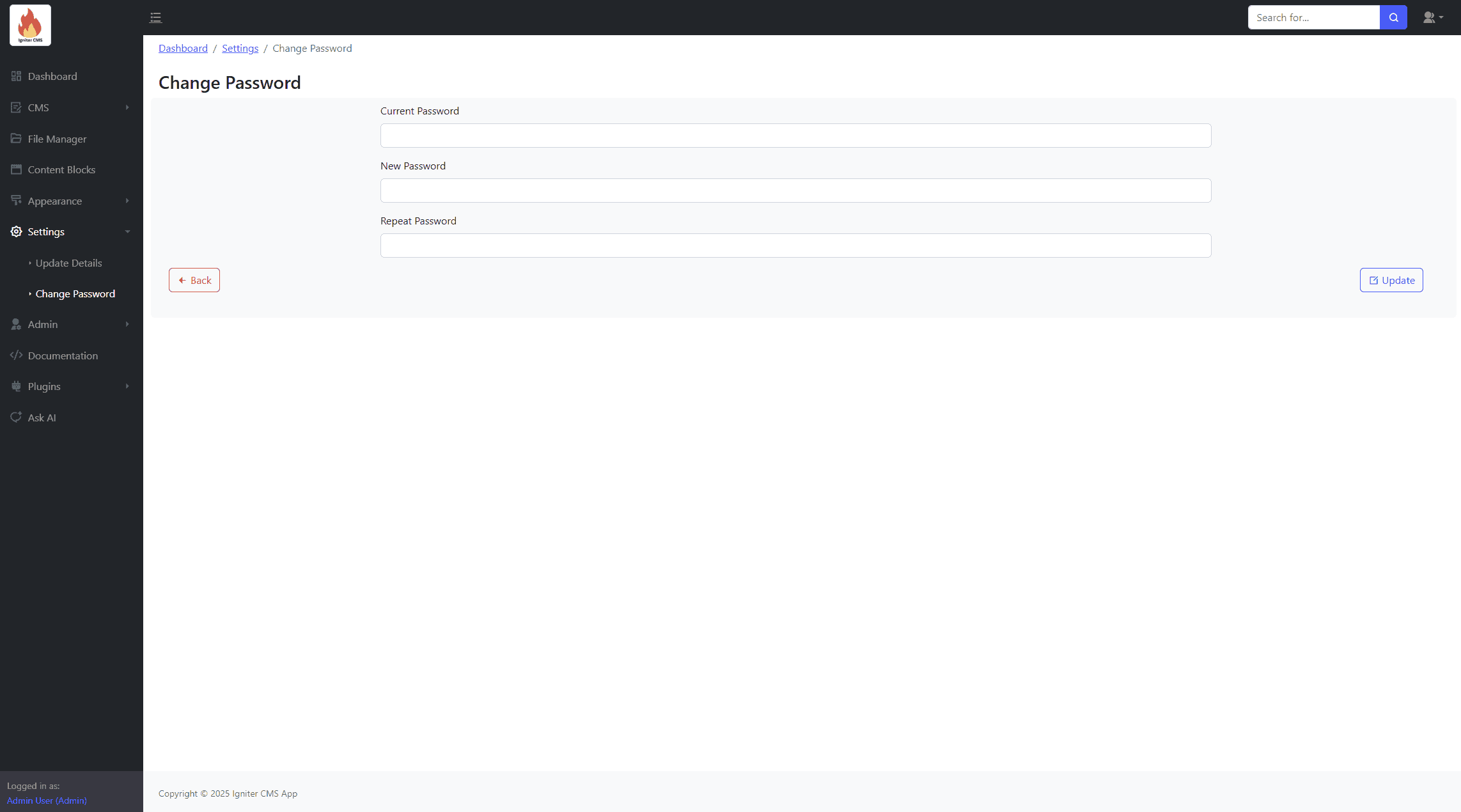The height and width of the screenshot is (812, 1461).
Task: Click the blue search magnifier button
Action: click(x=1393, y=17)
